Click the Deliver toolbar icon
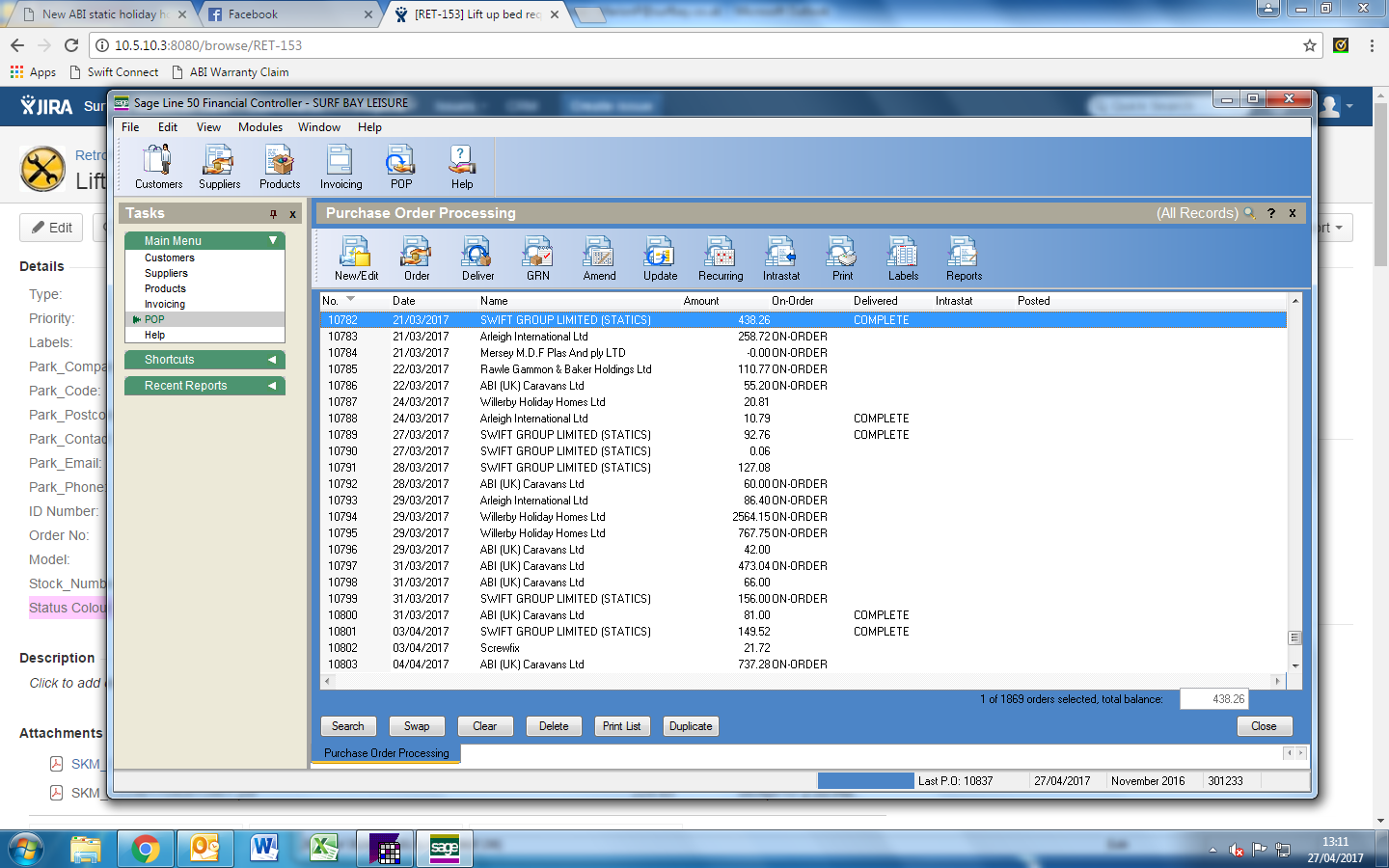This screenshot has width=1389, height=868. (x=477, y=258)
